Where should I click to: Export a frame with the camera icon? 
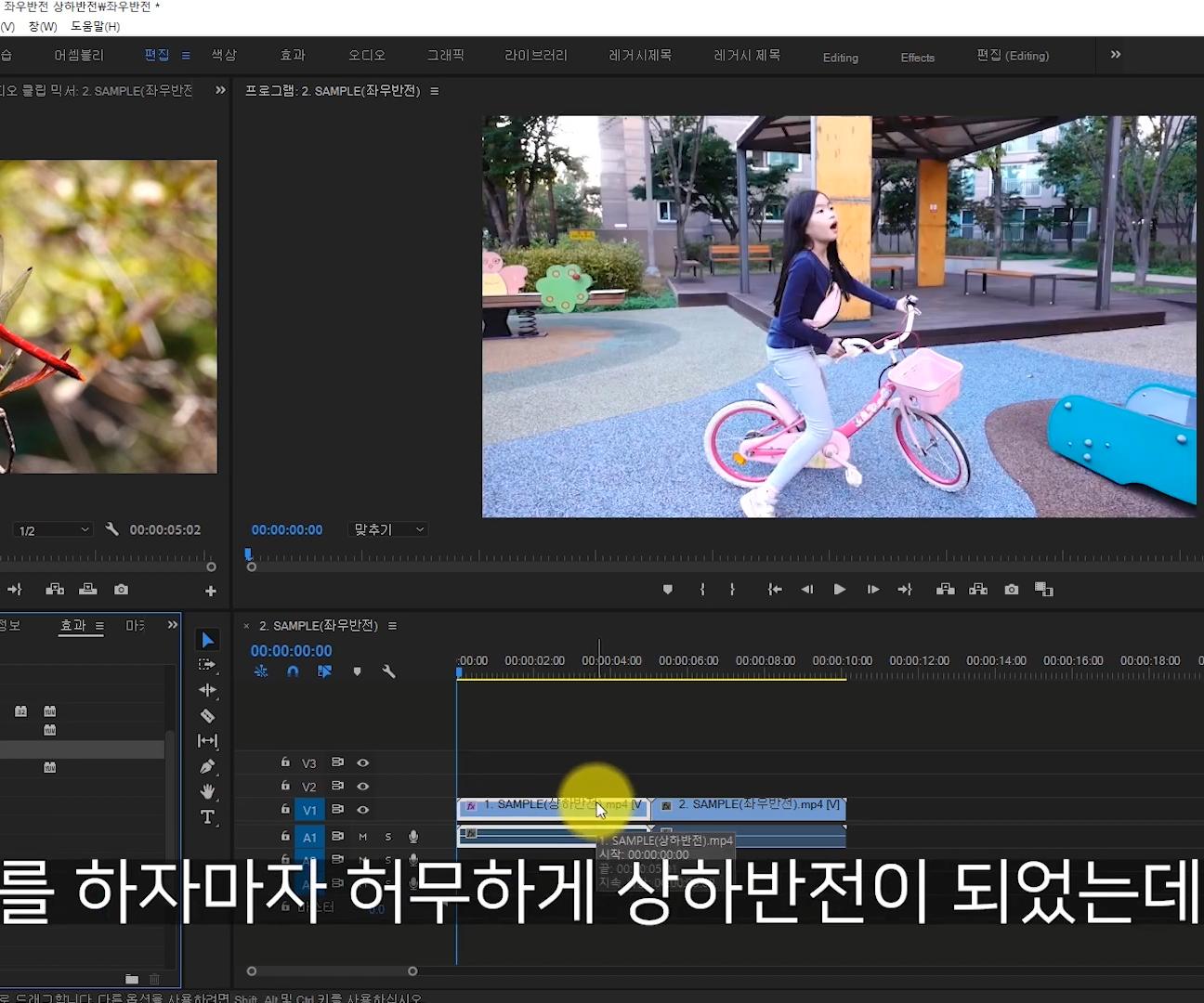click(x=1011, y=588)
